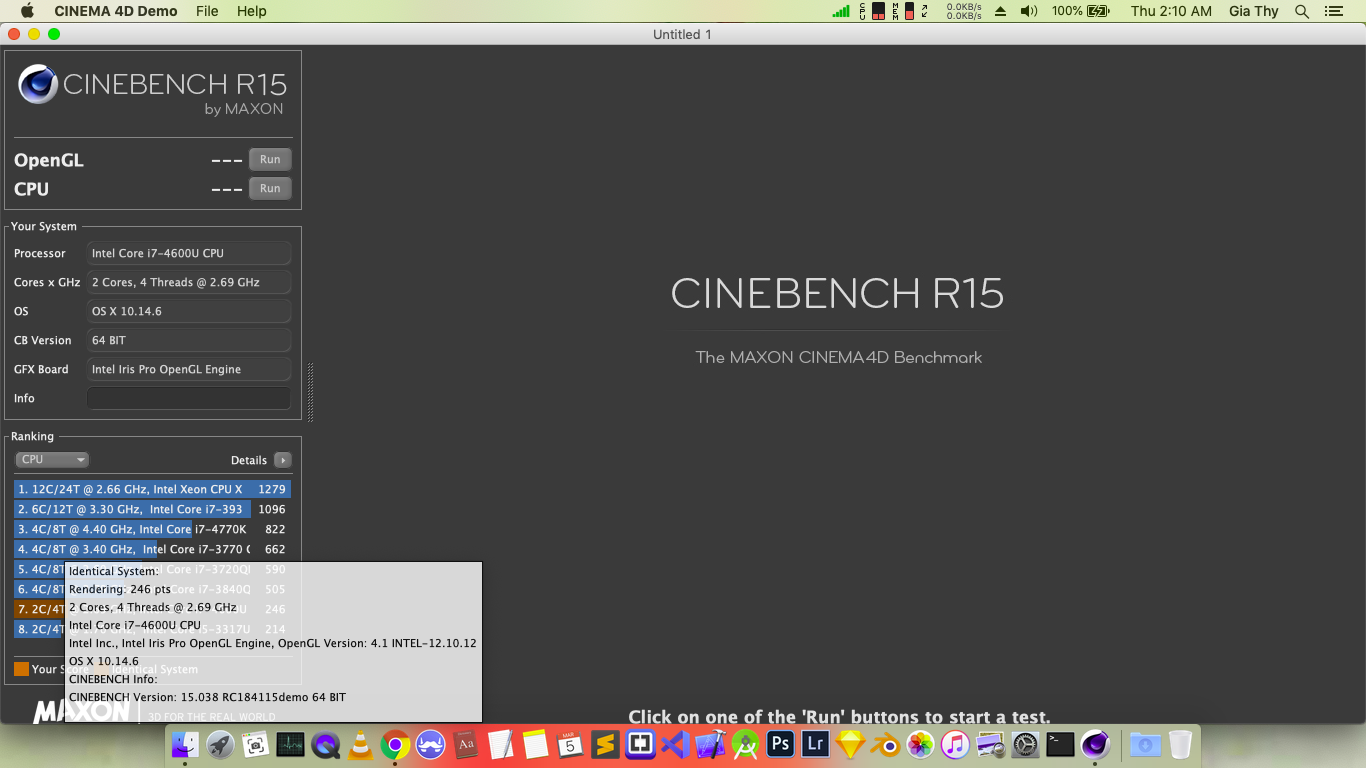Image resolution: width=1366 pixels, height=768 pixels.
Task: Open System Preferences gear in dock
Action: 1025,744
